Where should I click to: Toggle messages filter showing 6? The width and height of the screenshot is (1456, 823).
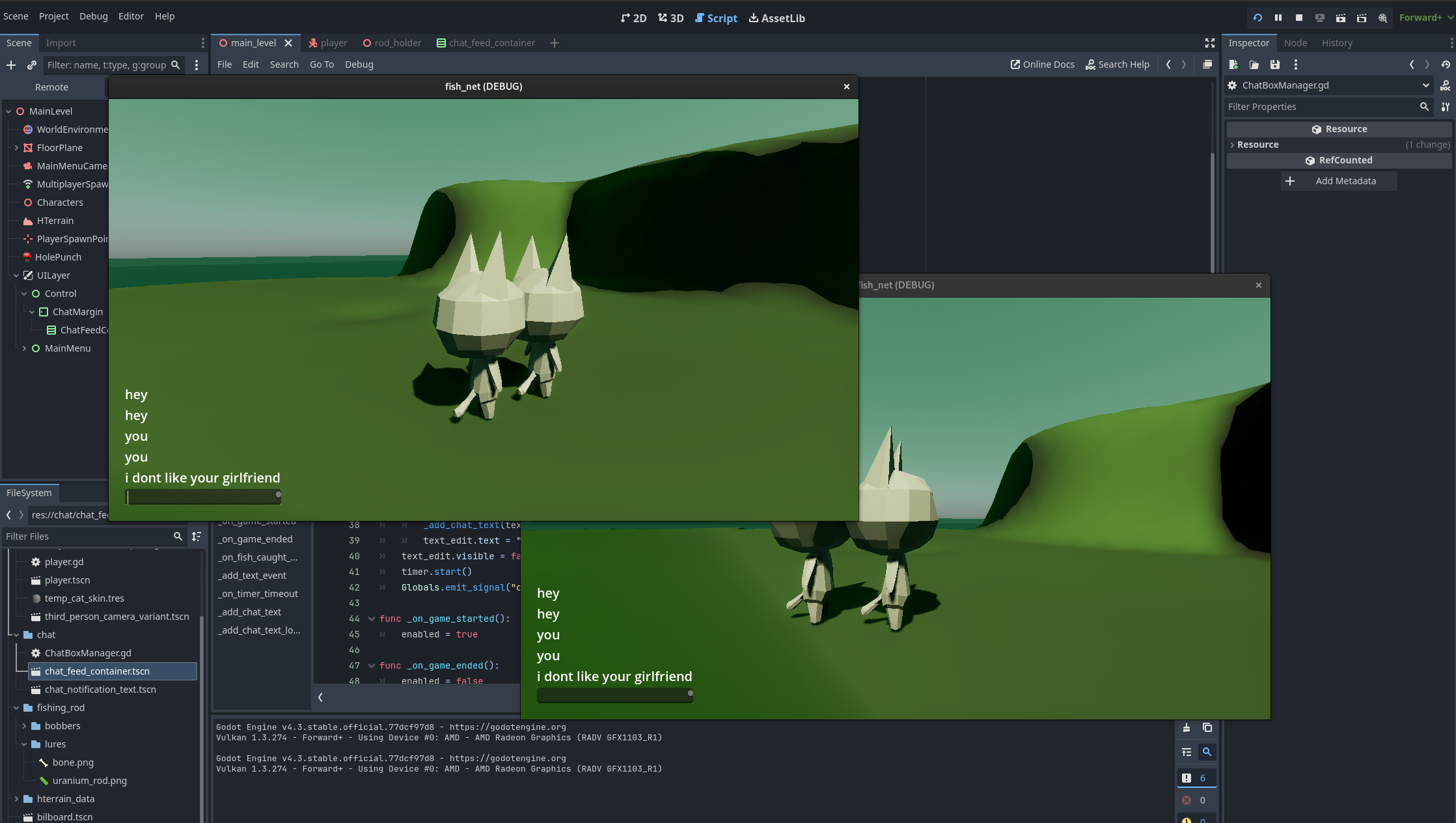(1196, 778)
